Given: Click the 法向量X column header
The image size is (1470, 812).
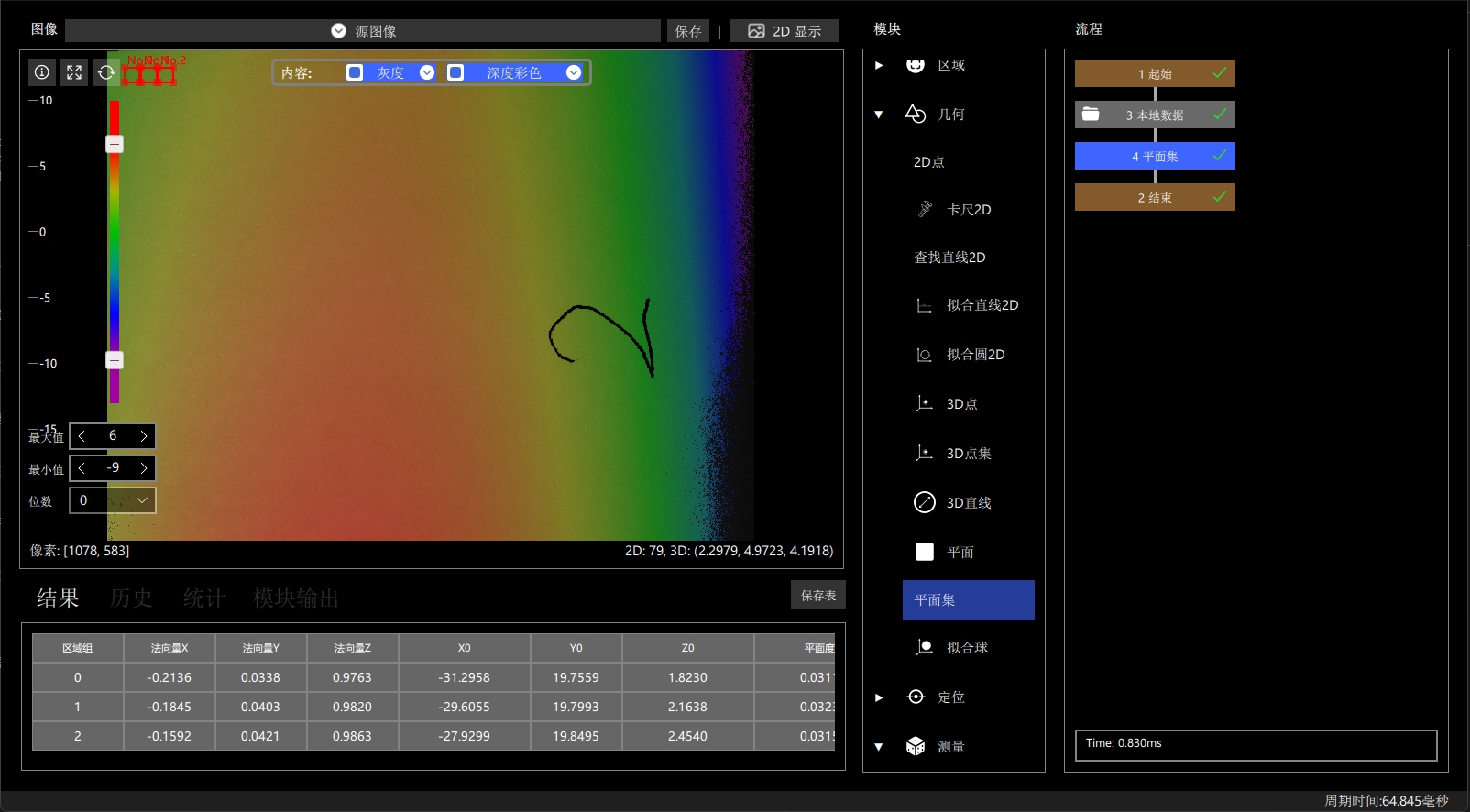Looking at the screenshot, I should 170,648.
